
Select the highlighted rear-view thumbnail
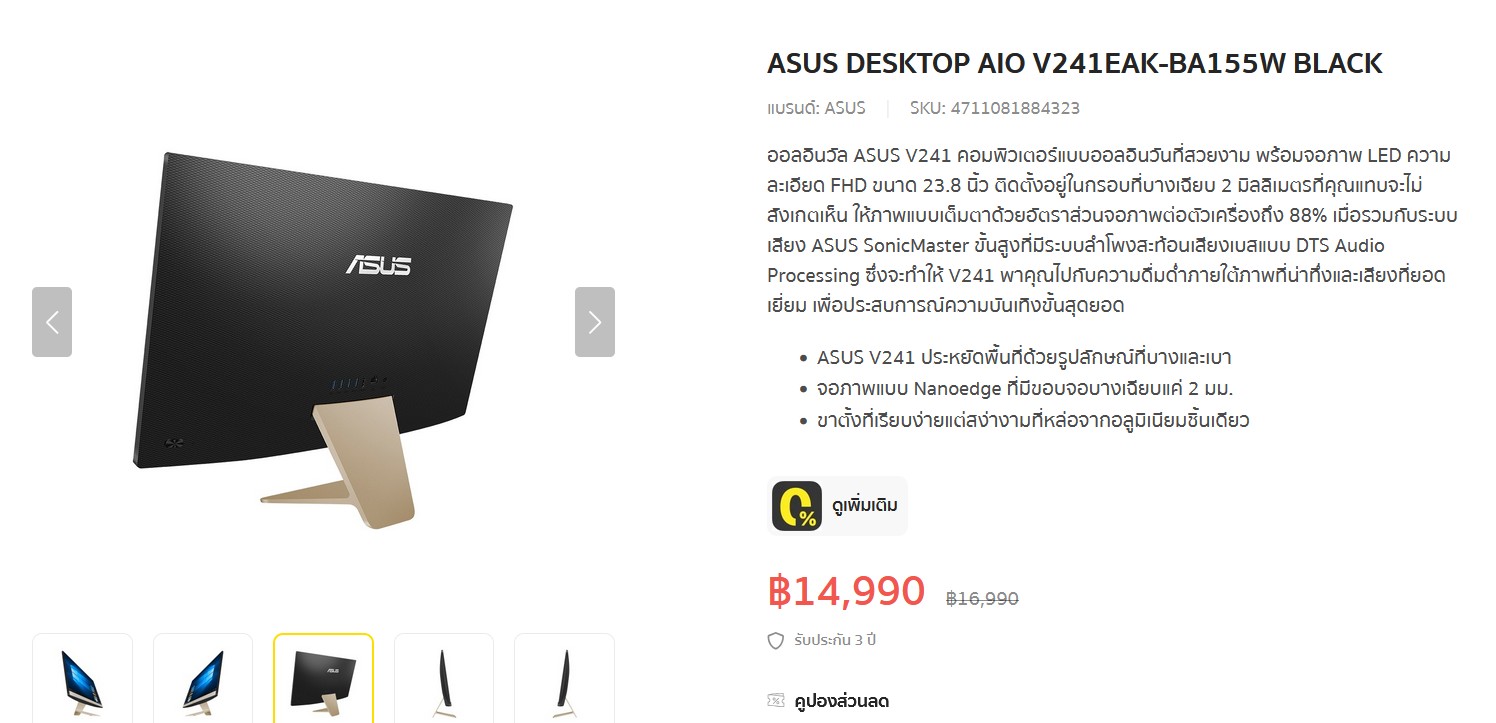point(323,678)
